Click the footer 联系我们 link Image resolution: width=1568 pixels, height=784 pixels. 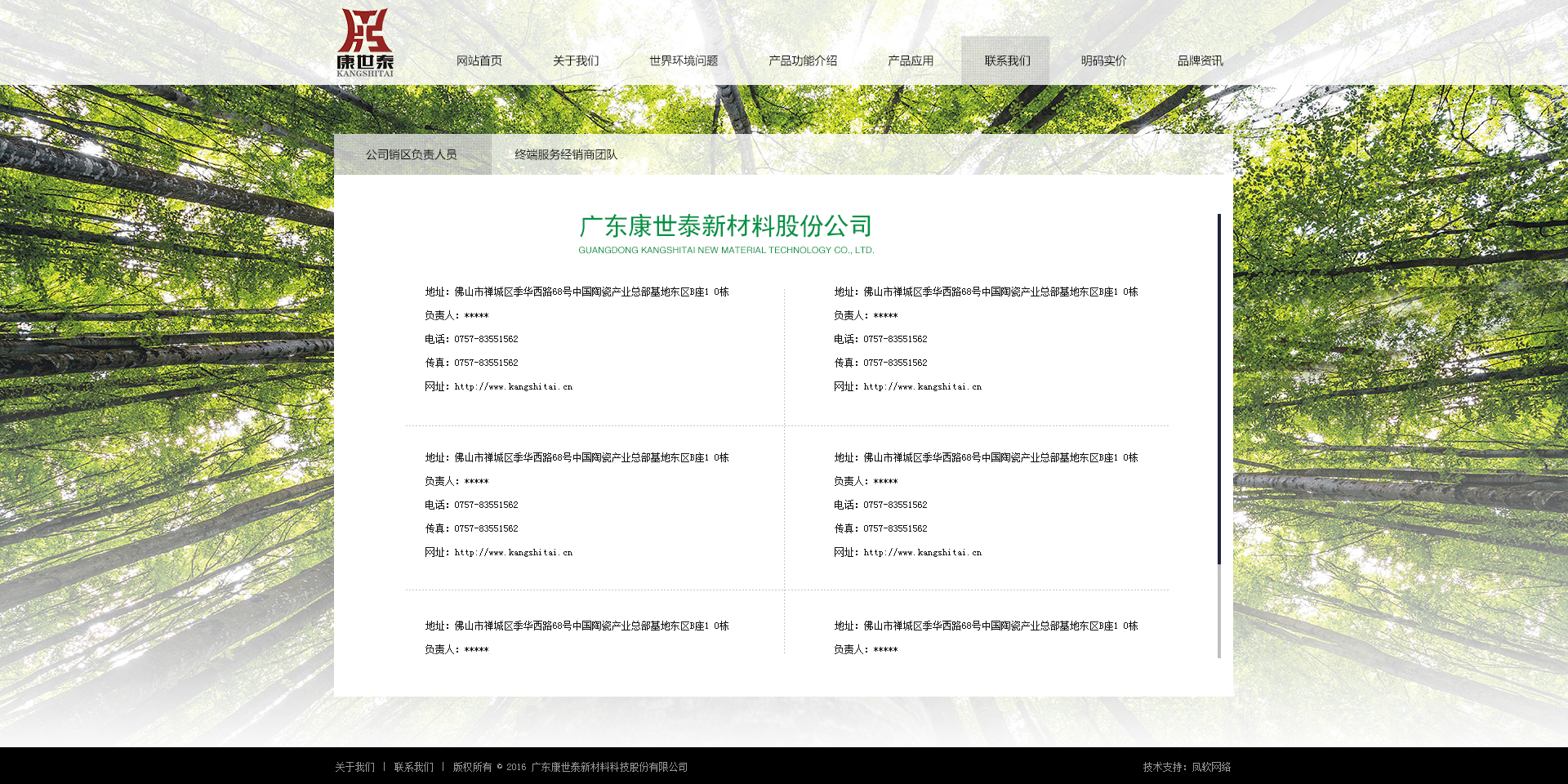pos(413,768)
